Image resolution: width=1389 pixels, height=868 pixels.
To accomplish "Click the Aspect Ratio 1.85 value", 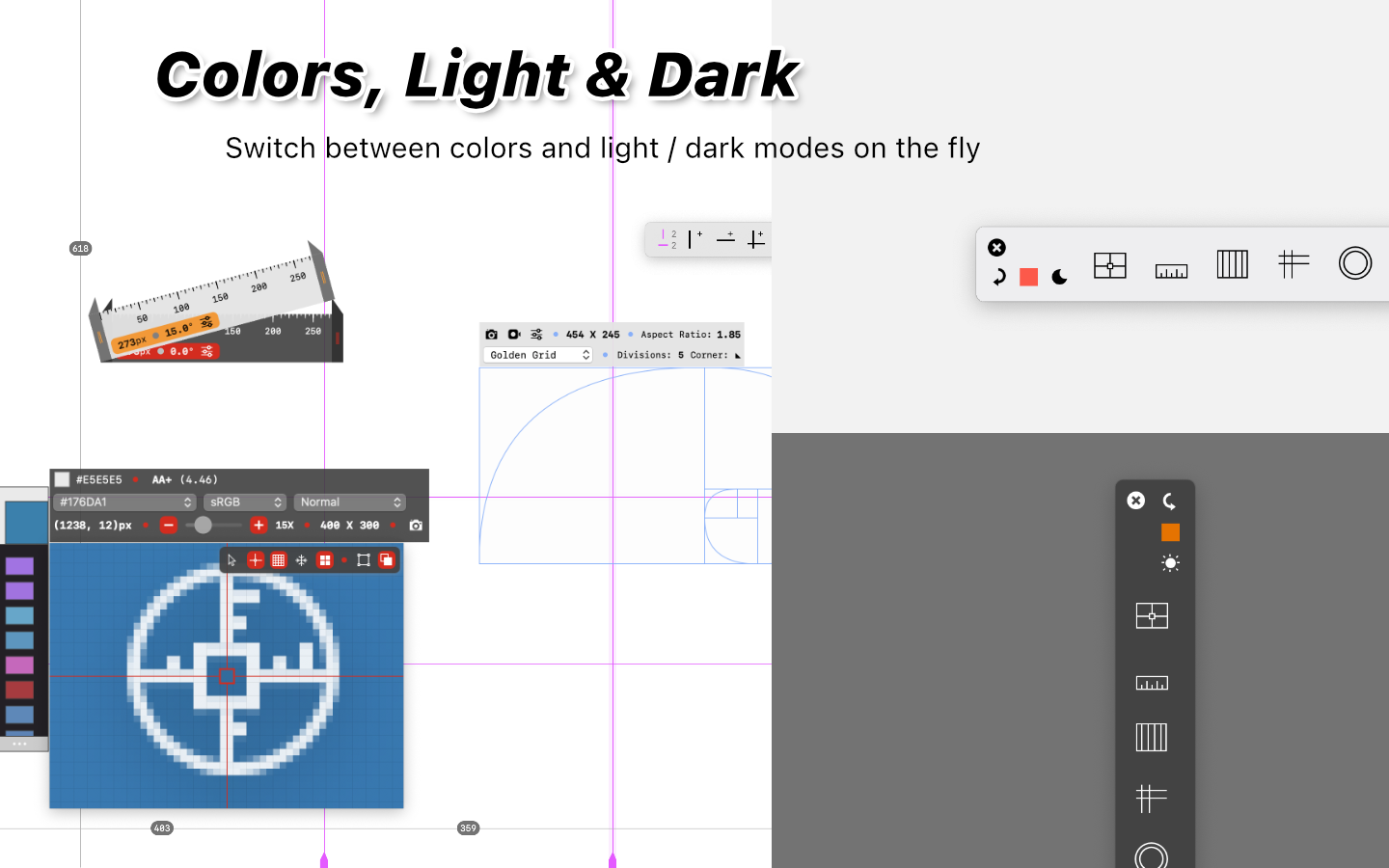I will [x=729, y=335].
